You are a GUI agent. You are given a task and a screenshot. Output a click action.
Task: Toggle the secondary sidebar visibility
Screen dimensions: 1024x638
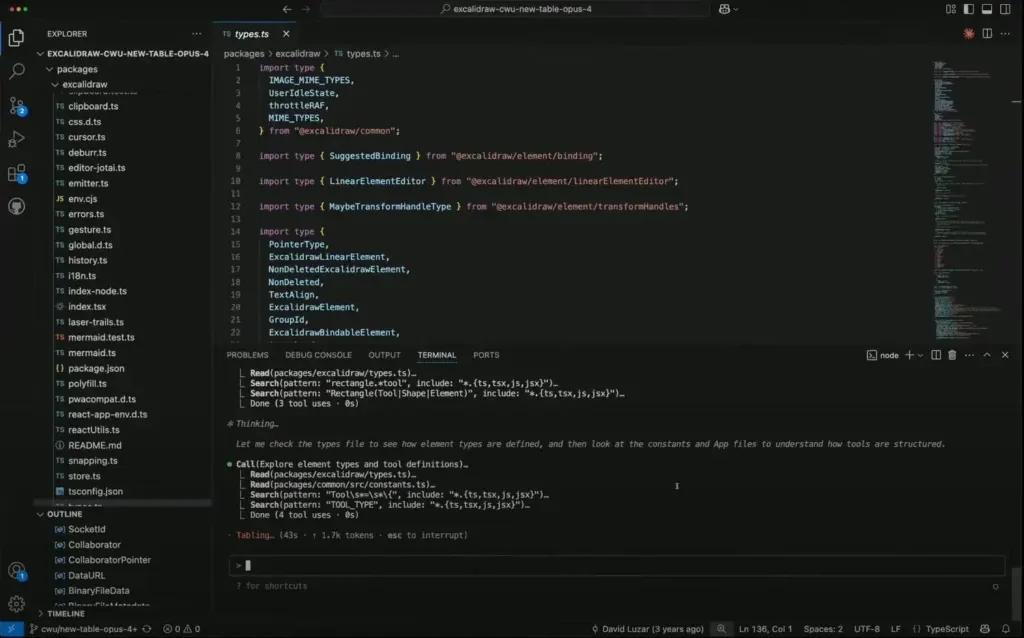click(x=1006, y=9)
